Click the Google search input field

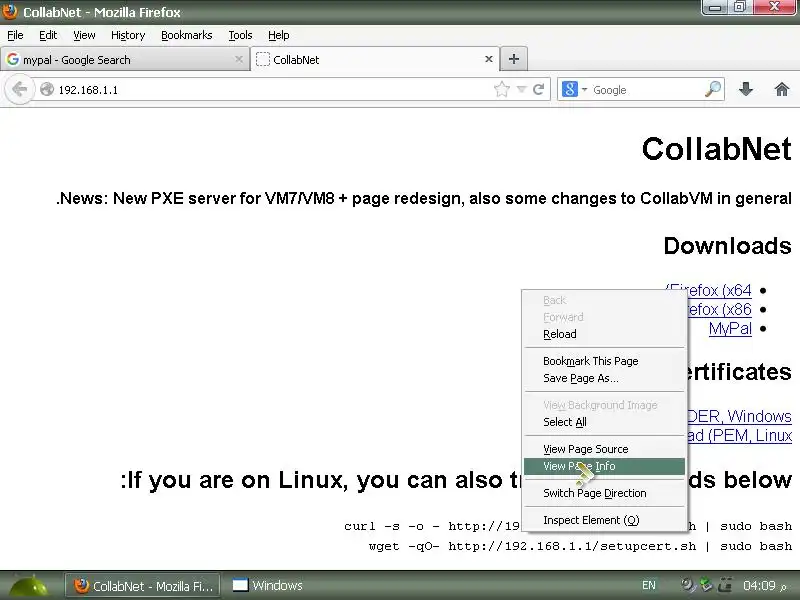coord(646,90)
